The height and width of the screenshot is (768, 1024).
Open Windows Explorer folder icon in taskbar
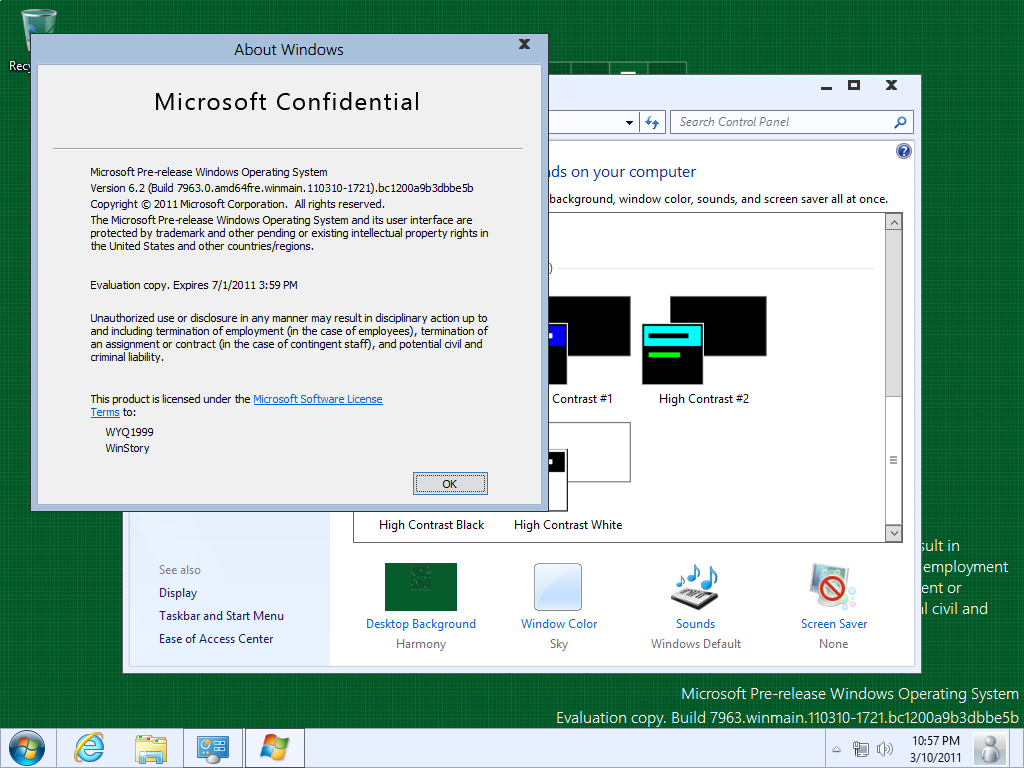pos(151,748)
